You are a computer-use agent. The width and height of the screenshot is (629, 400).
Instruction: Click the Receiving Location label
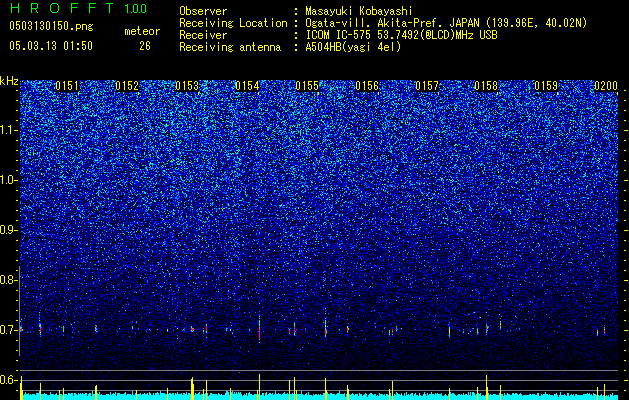click(233, 23)
